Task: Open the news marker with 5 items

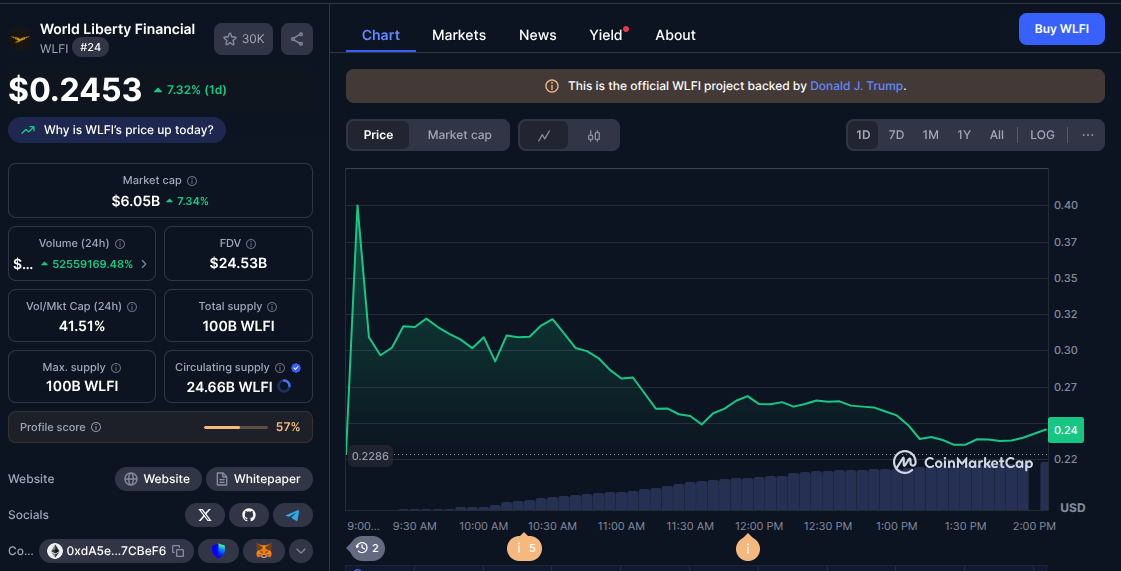Action: tap(524, 548)
